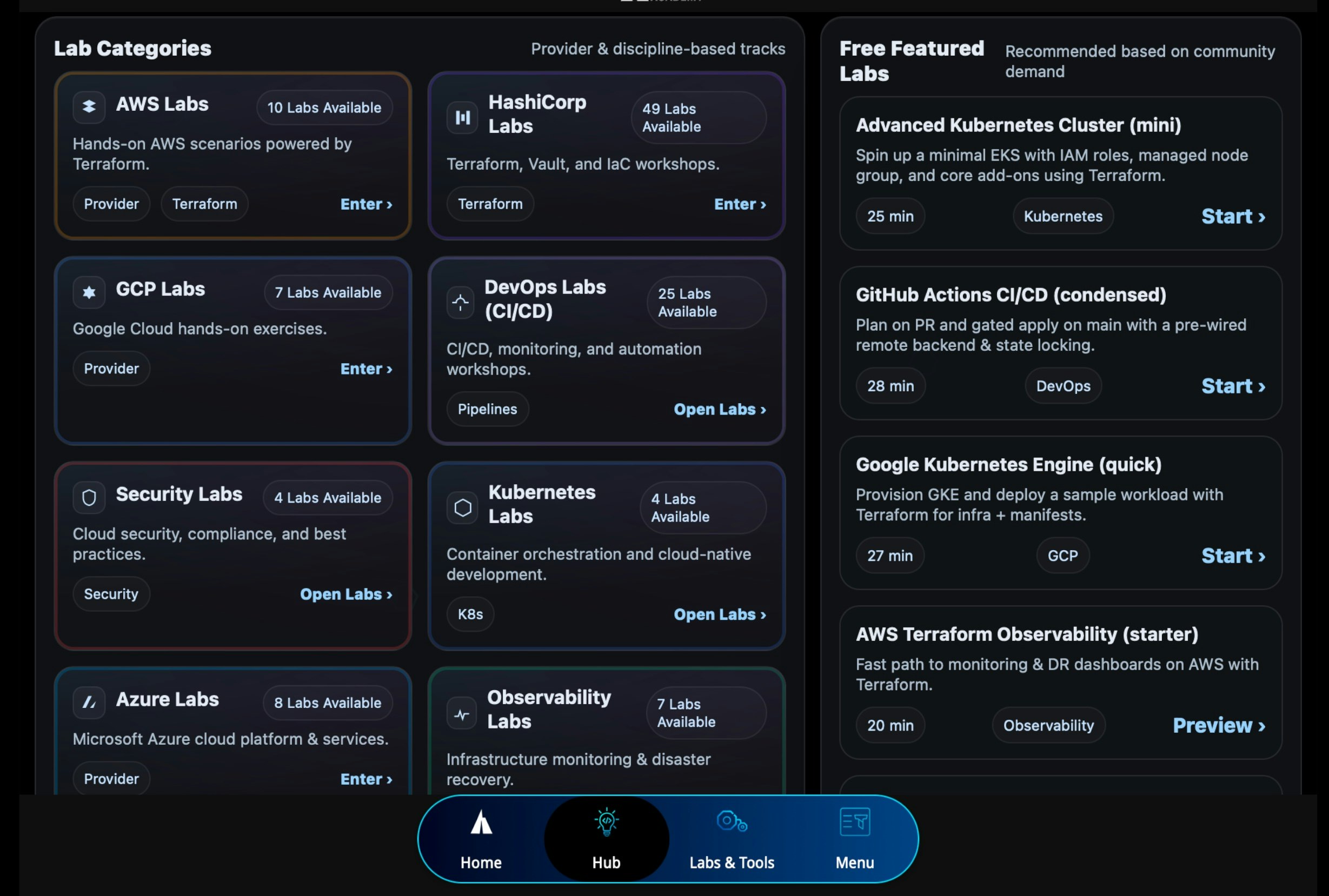
Task: Click the Pipelines tag in DevOps Labs
Action: coord(487,409)
